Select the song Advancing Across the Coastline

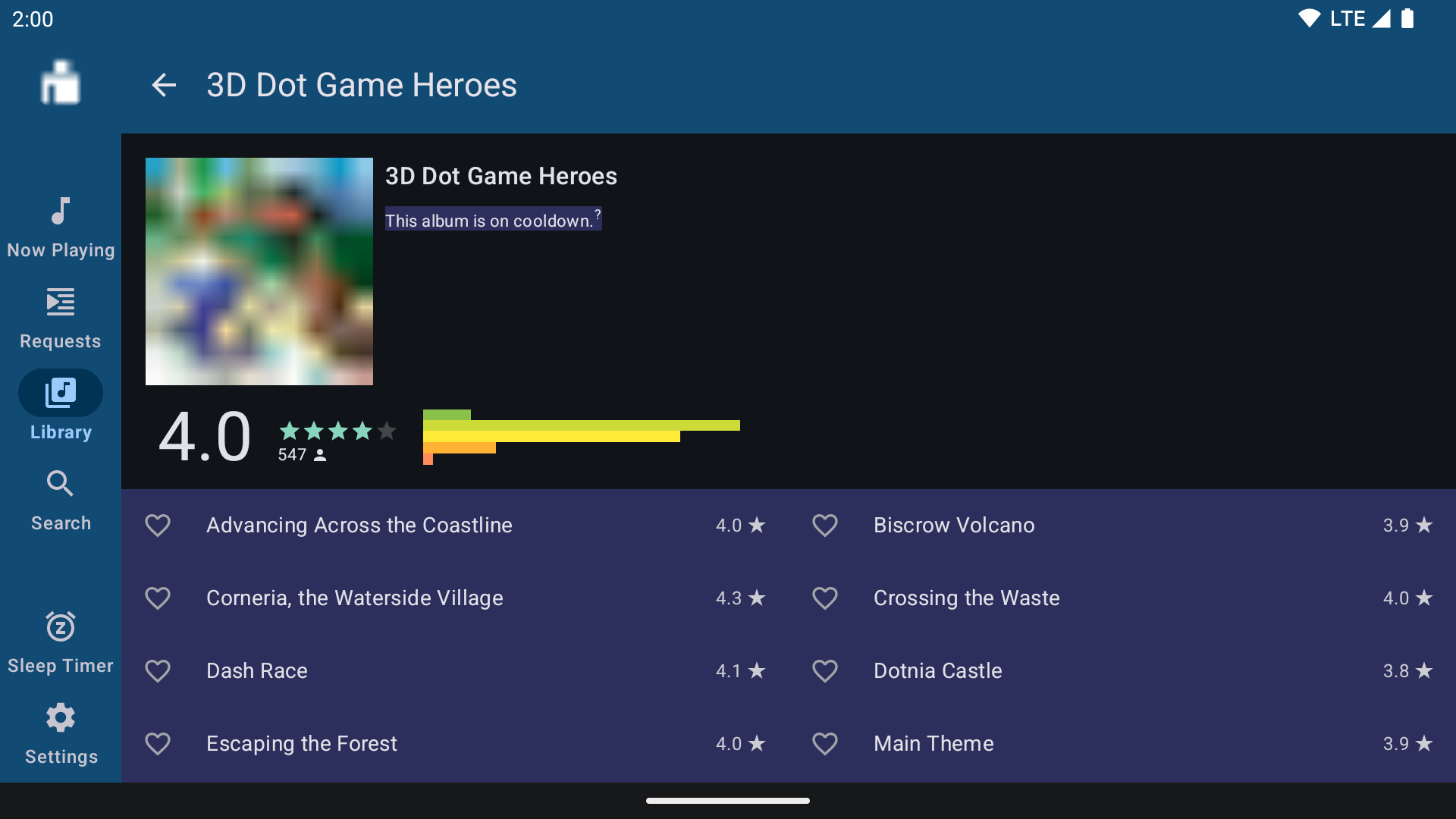click(359, 525)
